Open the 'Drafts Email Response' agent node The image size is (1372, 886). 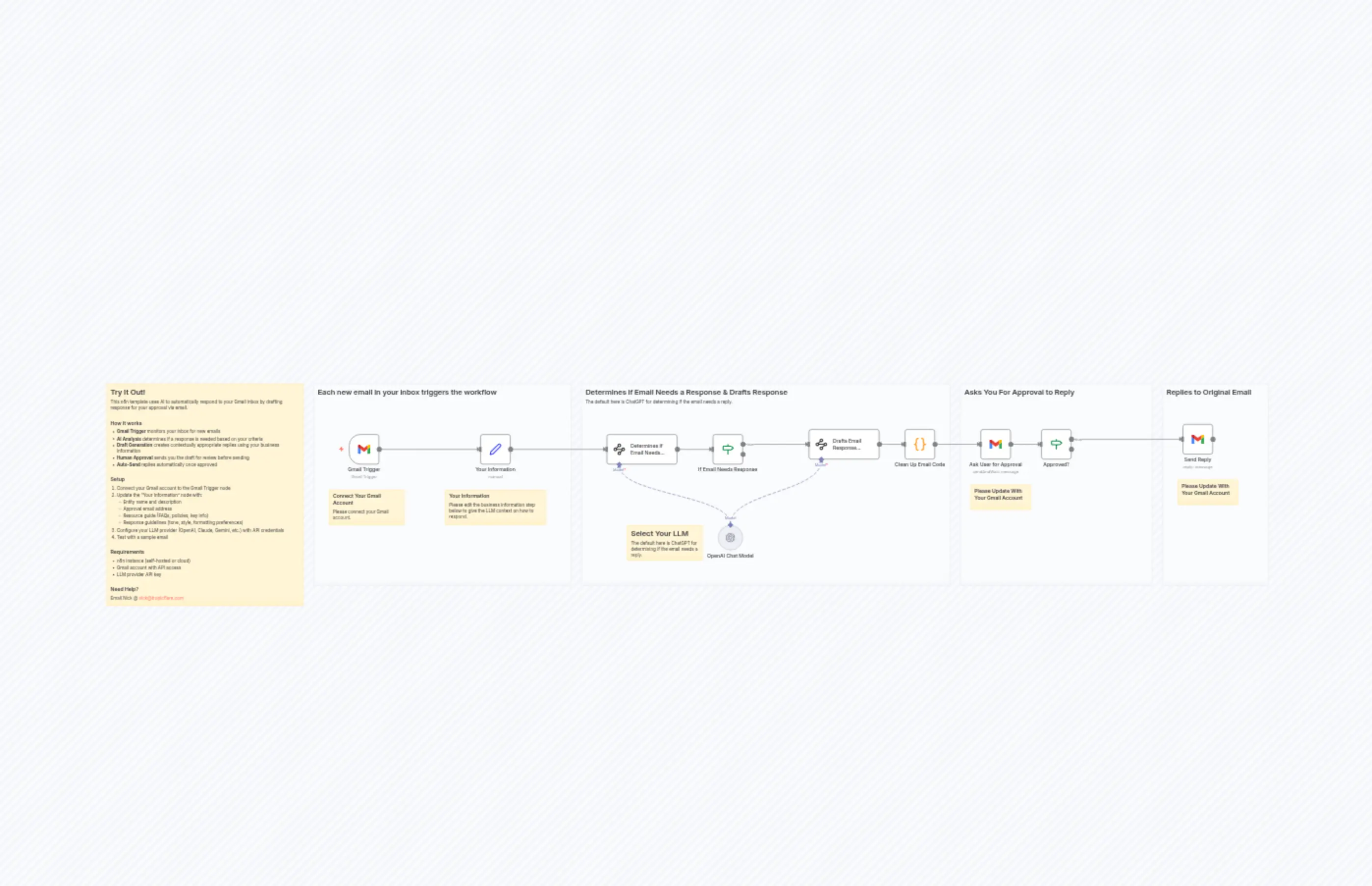tap(844, 444)
